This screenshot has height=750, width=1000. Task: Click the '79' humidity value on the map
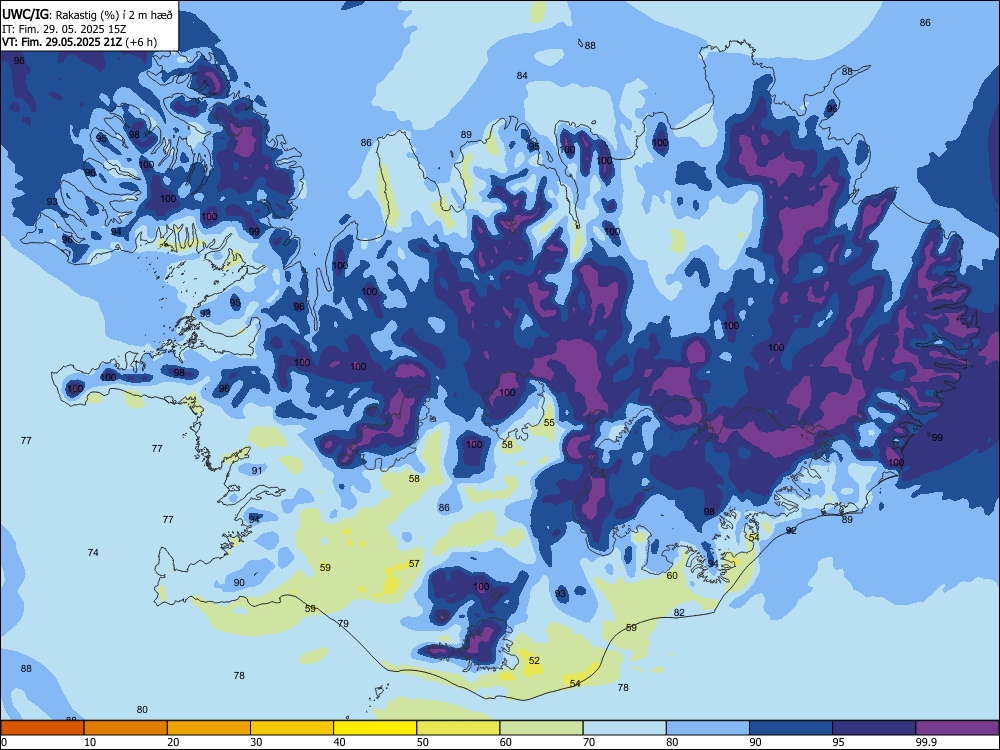tap(343, 623)
